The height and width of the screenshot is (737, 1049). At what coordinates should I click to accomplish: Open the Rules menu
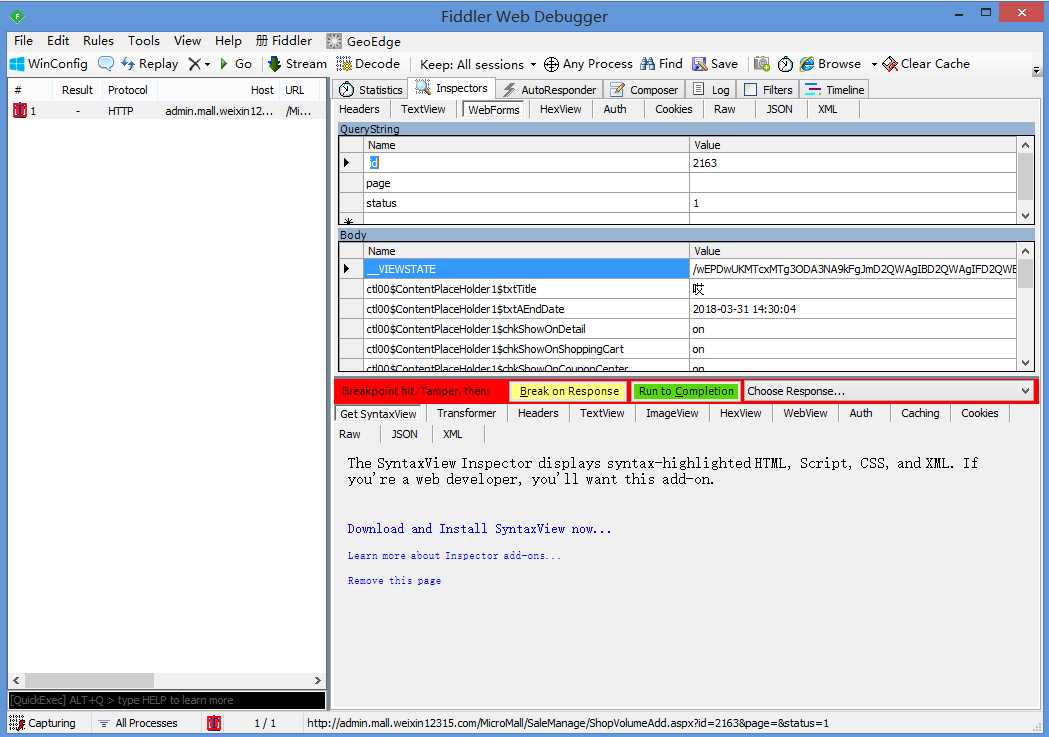click(98, 41)
